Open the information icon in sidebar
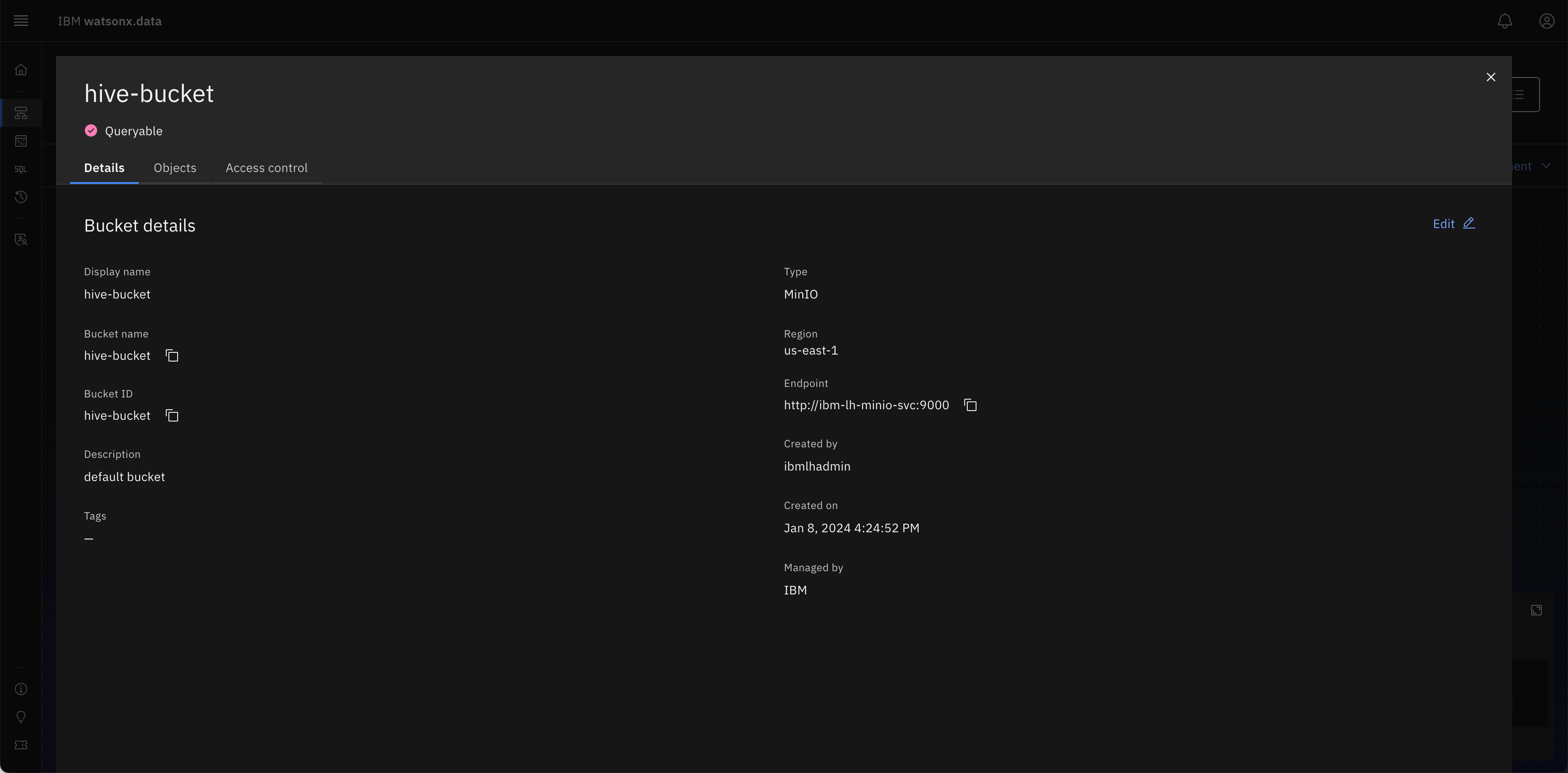 pyautogui.click(x=21, y=689)
